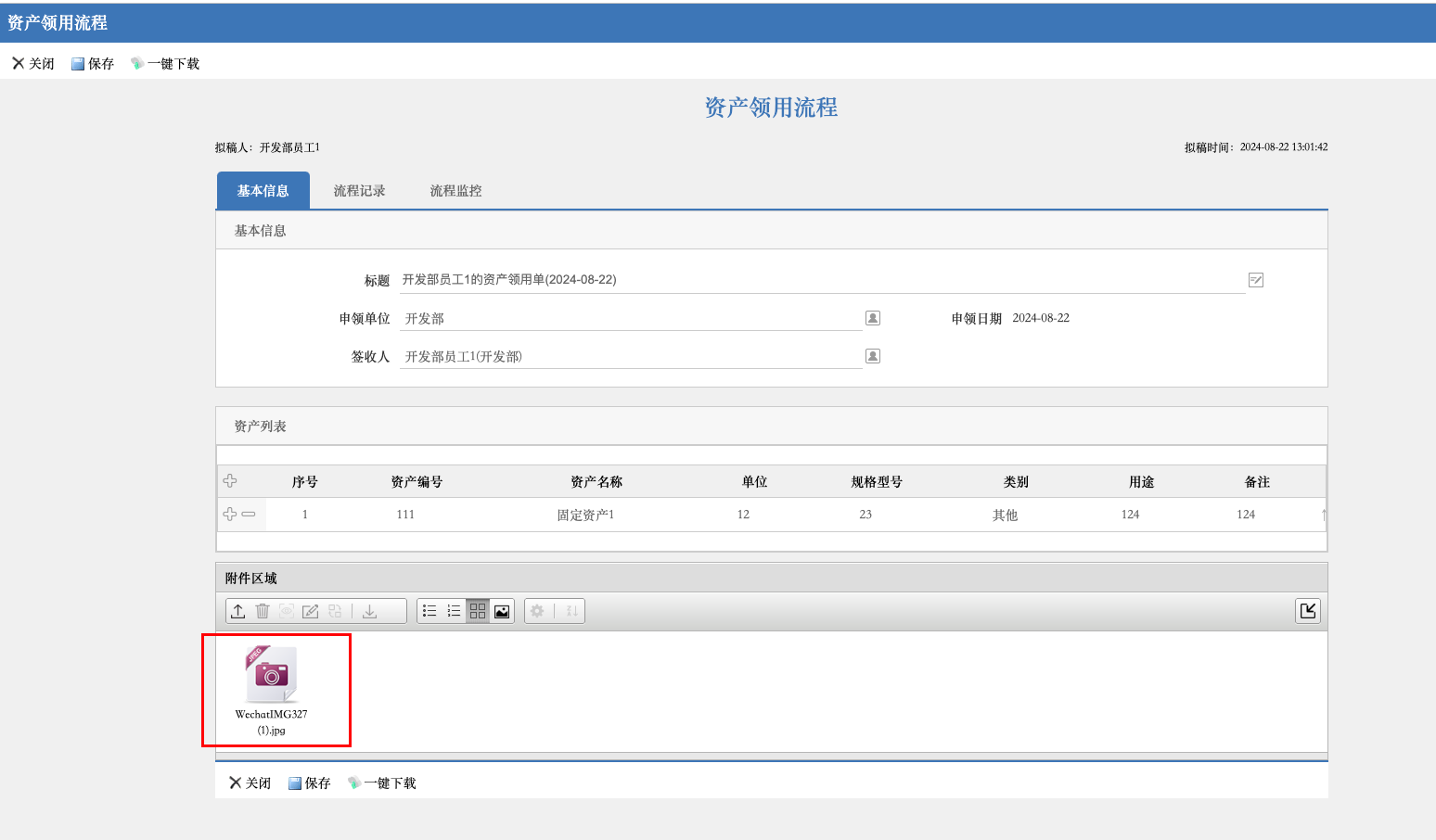Screen dimensions: 1436x840
Task: Click asset name cell 固定资产1
Action: 585,515
